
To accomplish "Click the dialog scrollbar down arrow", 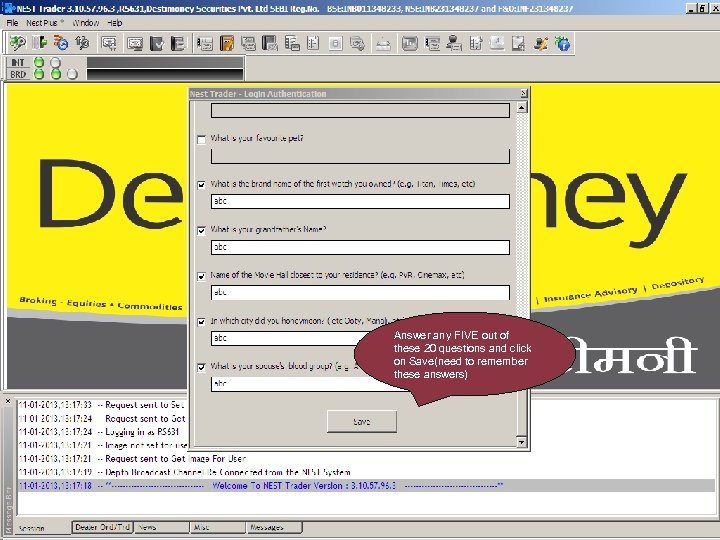I will coord(521,442).
